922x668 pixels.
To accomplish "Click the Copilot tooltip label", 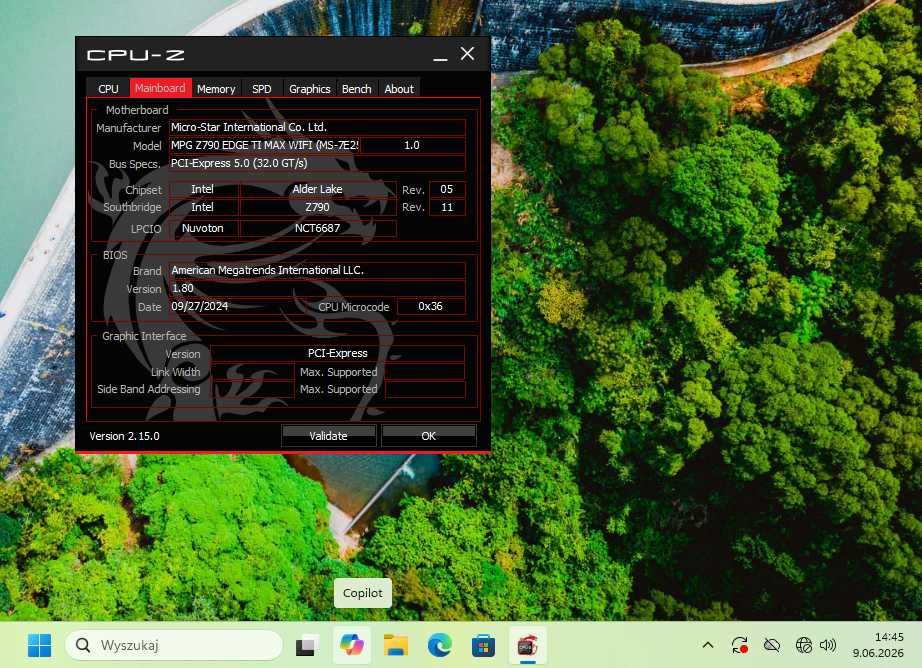I will 363,593.
